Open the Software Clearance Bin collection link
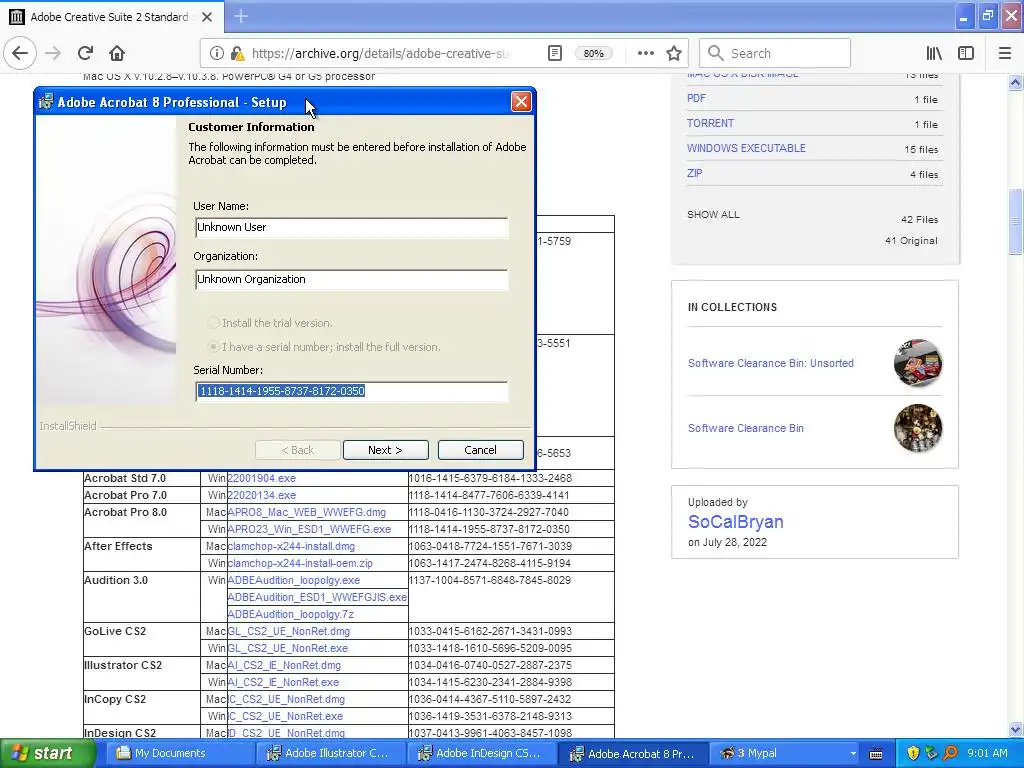 (746, 428)
